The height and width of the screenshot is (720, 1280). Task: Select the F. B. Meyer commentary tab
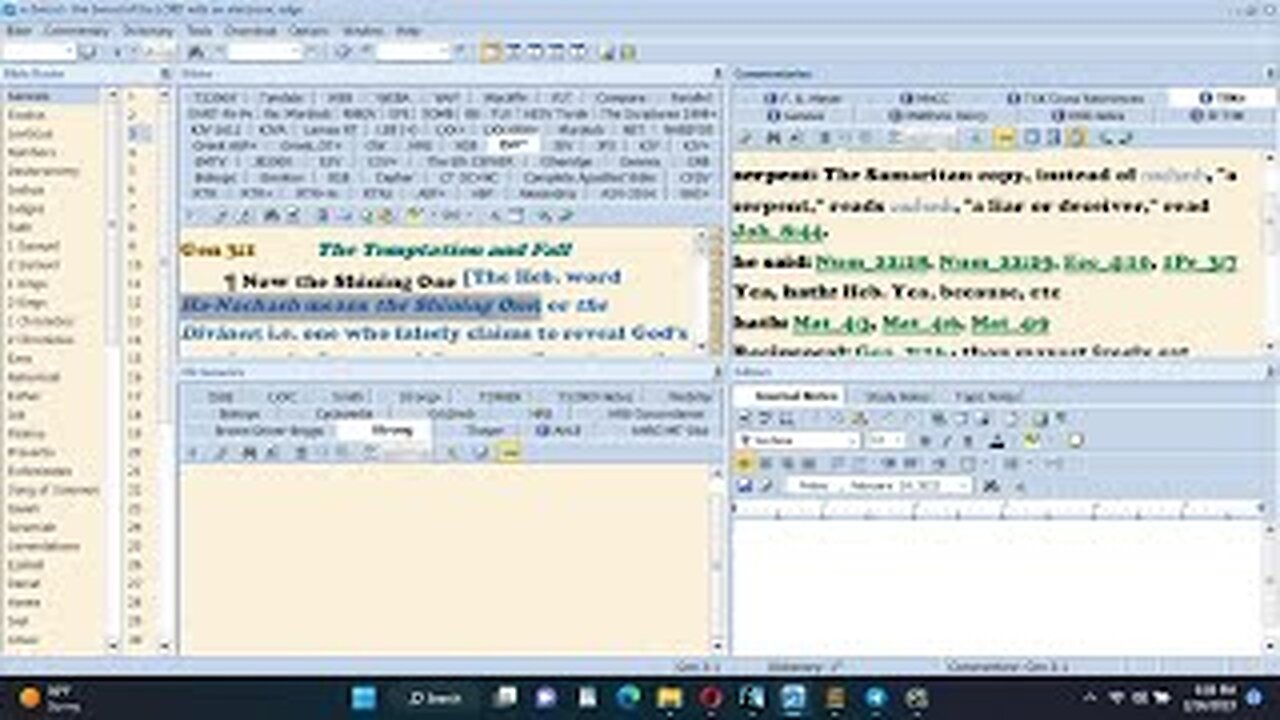(803, 99)
